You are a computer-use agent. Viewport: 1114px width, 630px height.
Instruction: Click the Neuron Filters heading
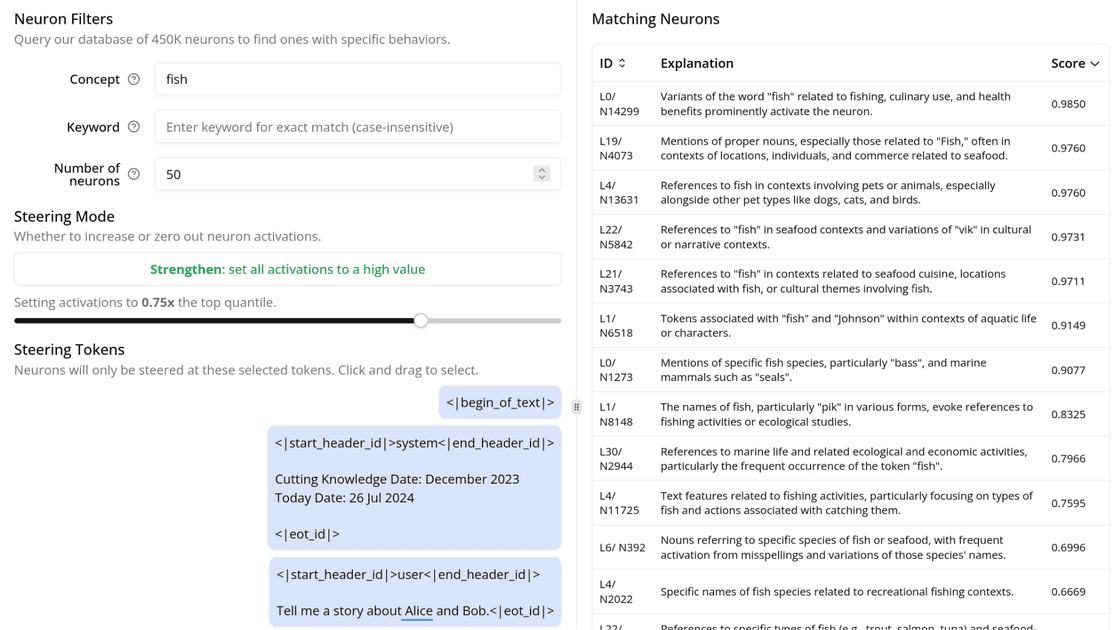63,19
